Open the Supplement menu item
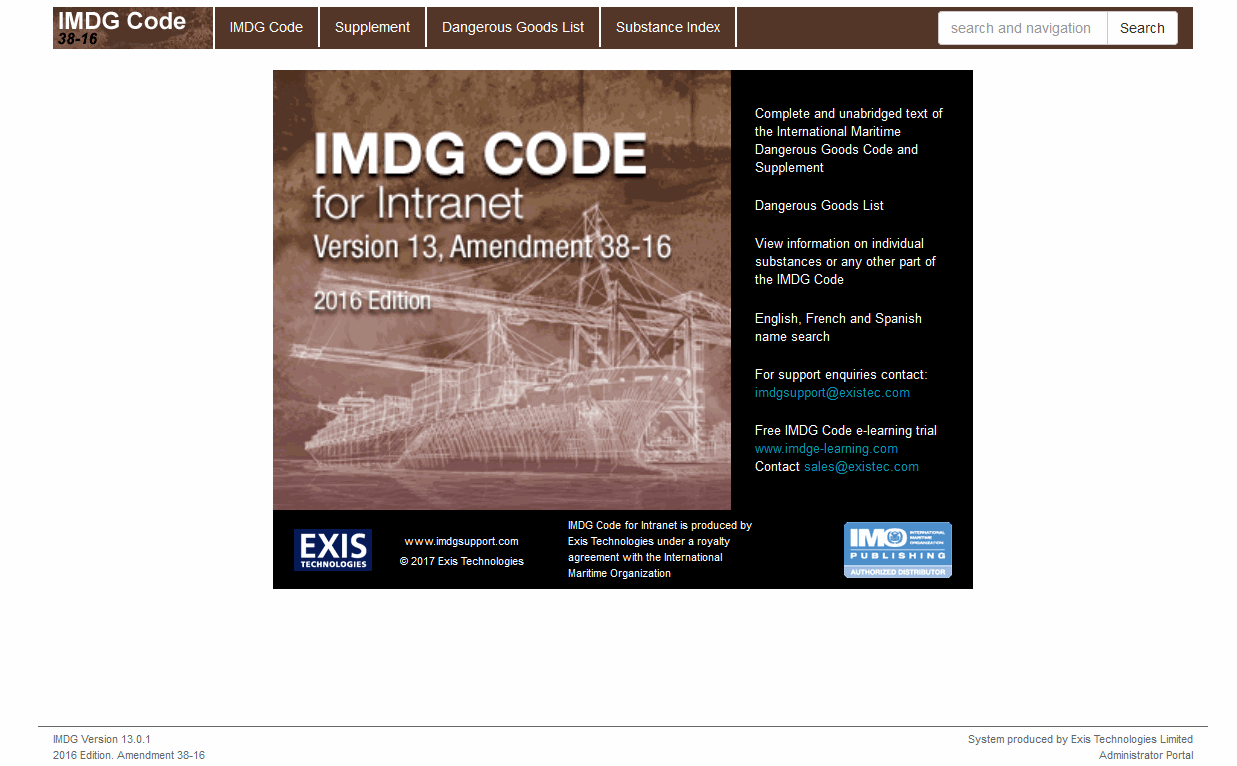The image size is (1237, 766). 372,28
